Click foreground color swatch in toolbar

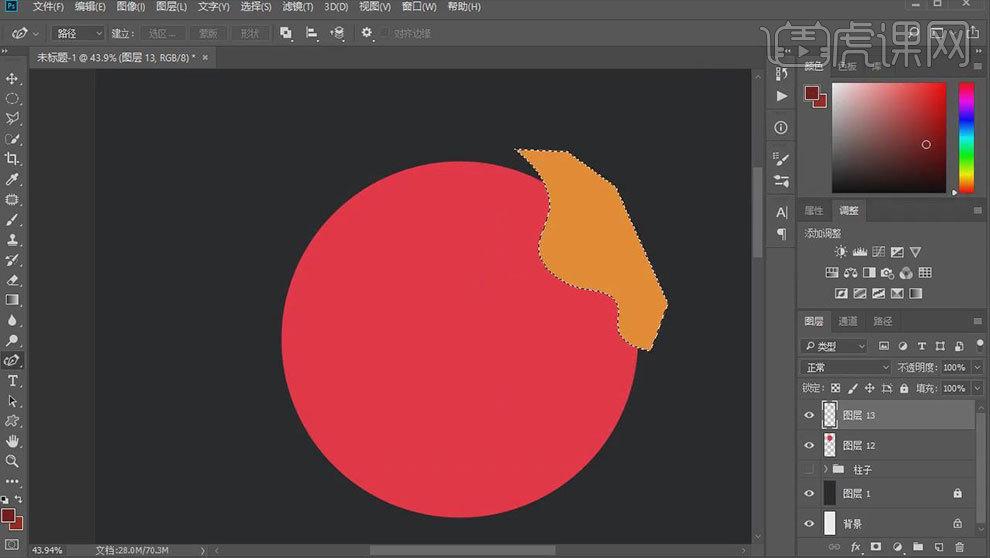pos(8,516)
